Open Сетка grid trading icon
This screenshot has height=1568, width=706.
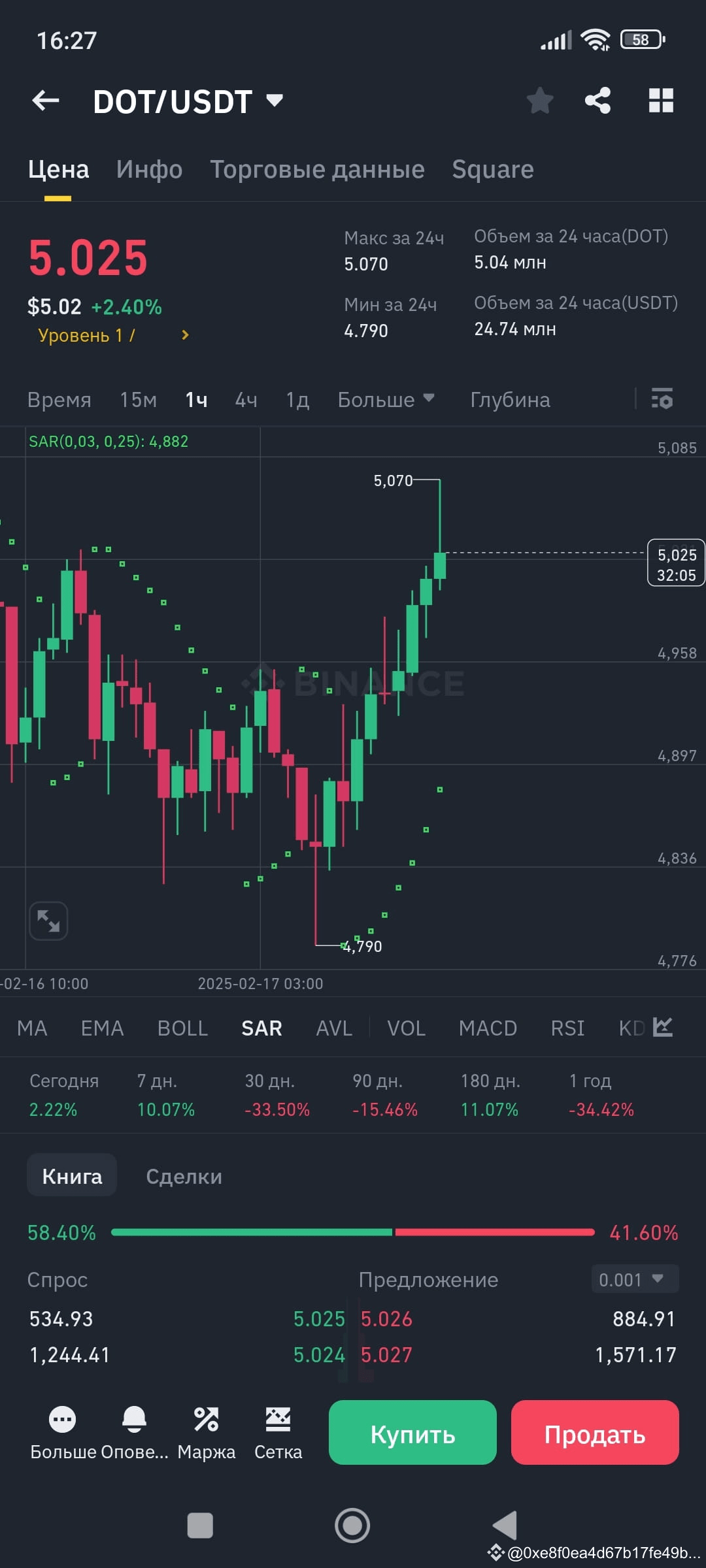278,1418
